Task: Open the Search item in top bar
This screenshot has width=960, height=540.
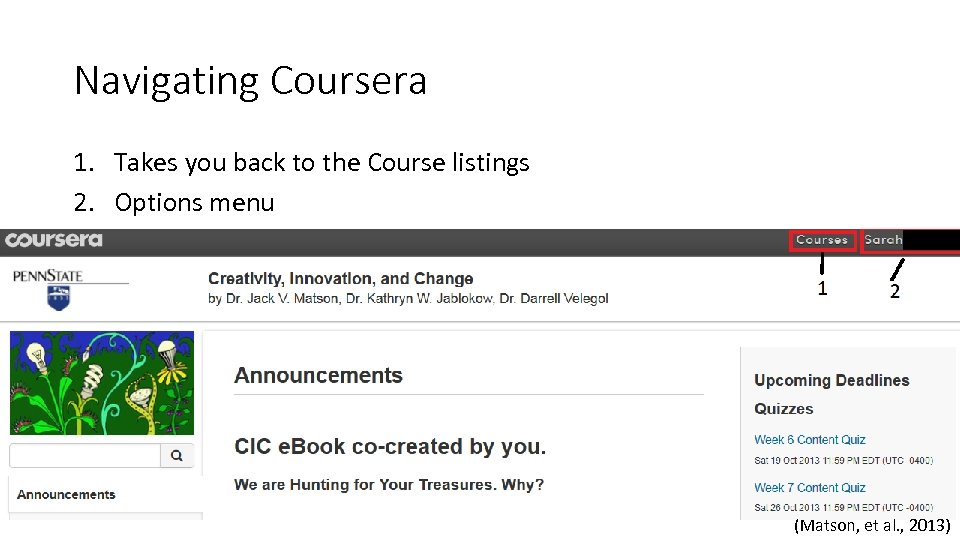Action: (x=883, y=240)
